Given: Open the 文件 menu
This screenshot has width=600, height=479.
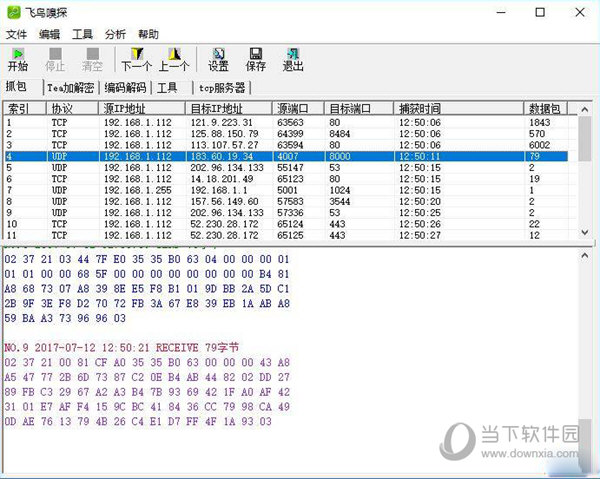Looking at the screenshot, I should (16, 34).
